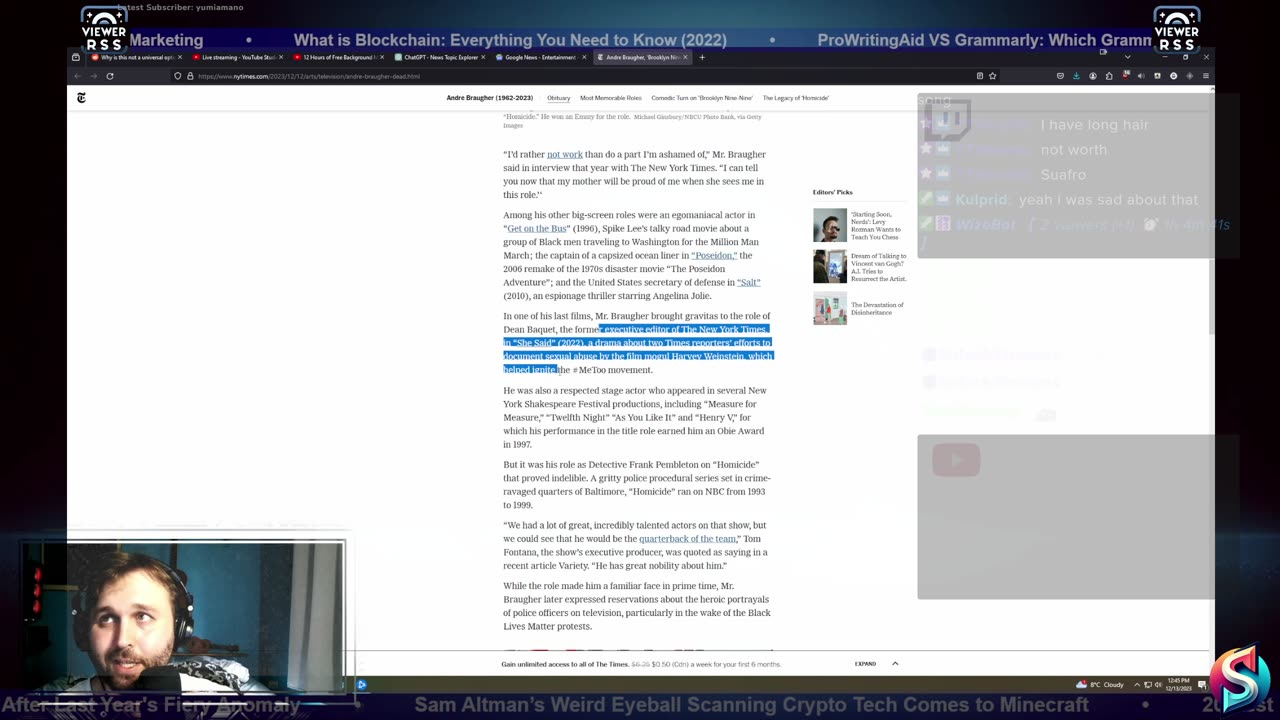This screenshot has height=720, width=1280.
Task: Click the 'Editors' Picks' heading
Action: pos(832,192)
